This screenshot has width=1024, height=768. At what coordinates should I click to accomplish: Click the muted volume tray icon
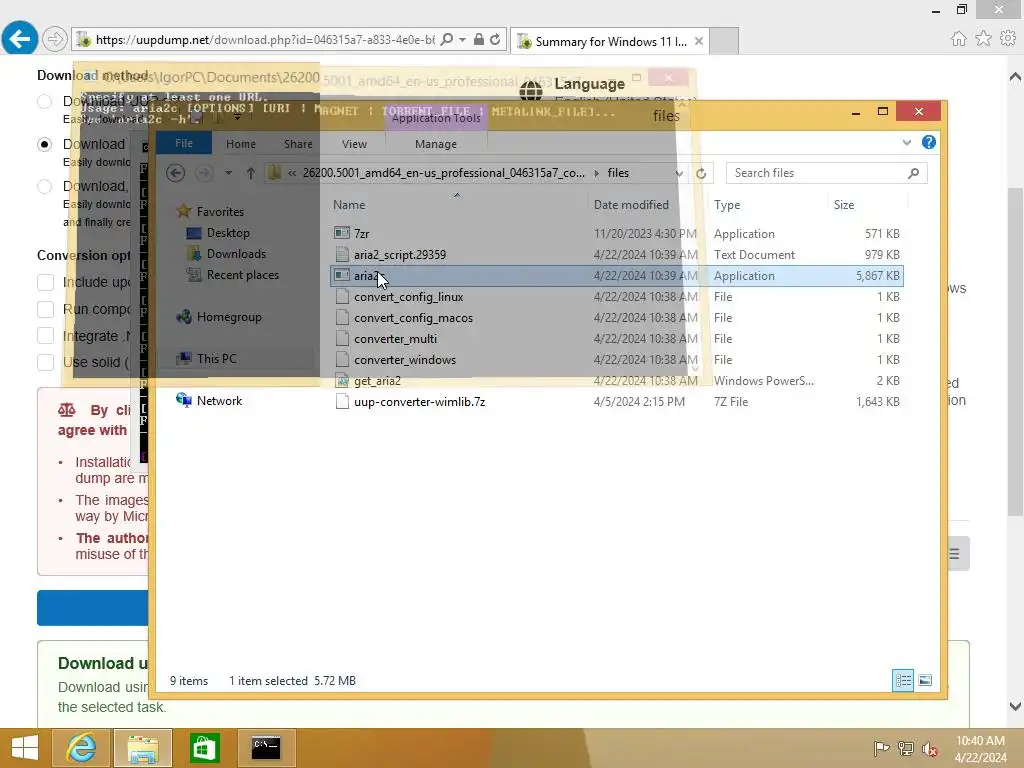(930, 748)
